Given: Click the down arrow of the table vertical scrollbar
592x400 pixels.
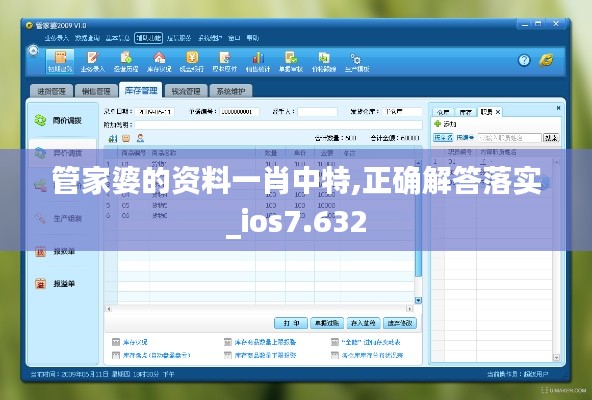Looking at the screenshot, I should [x=418, y=300].
